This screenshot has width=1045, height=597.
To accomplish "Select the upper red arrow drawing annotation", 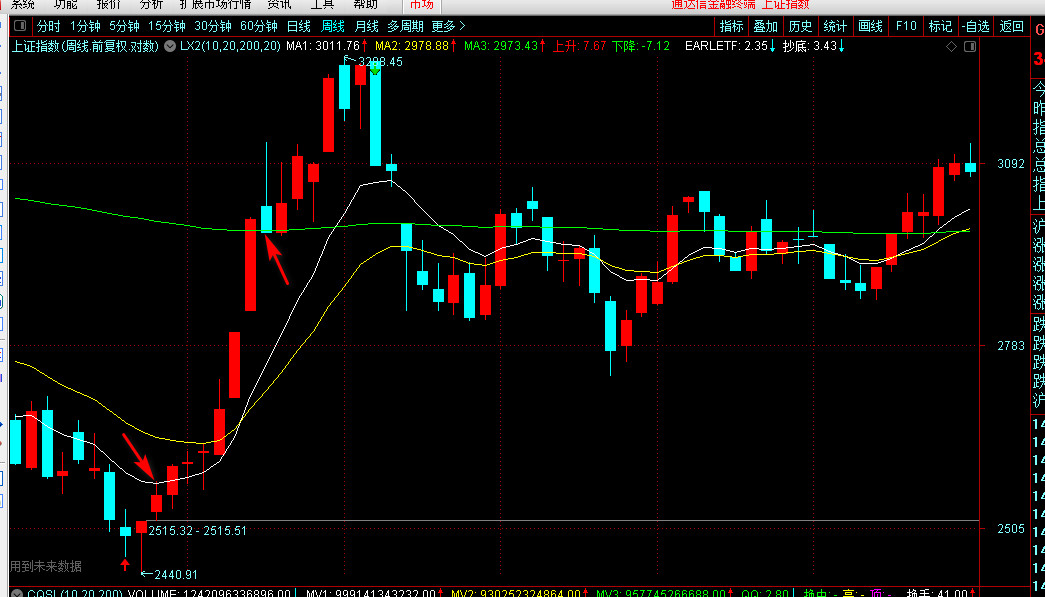I will pyautogui.click(x=277, y=259).
